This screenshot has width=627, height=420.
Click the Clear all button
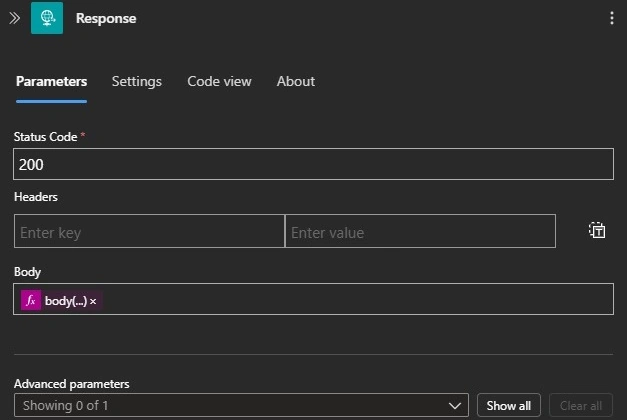pyautogui.click(x=581, y=406)
